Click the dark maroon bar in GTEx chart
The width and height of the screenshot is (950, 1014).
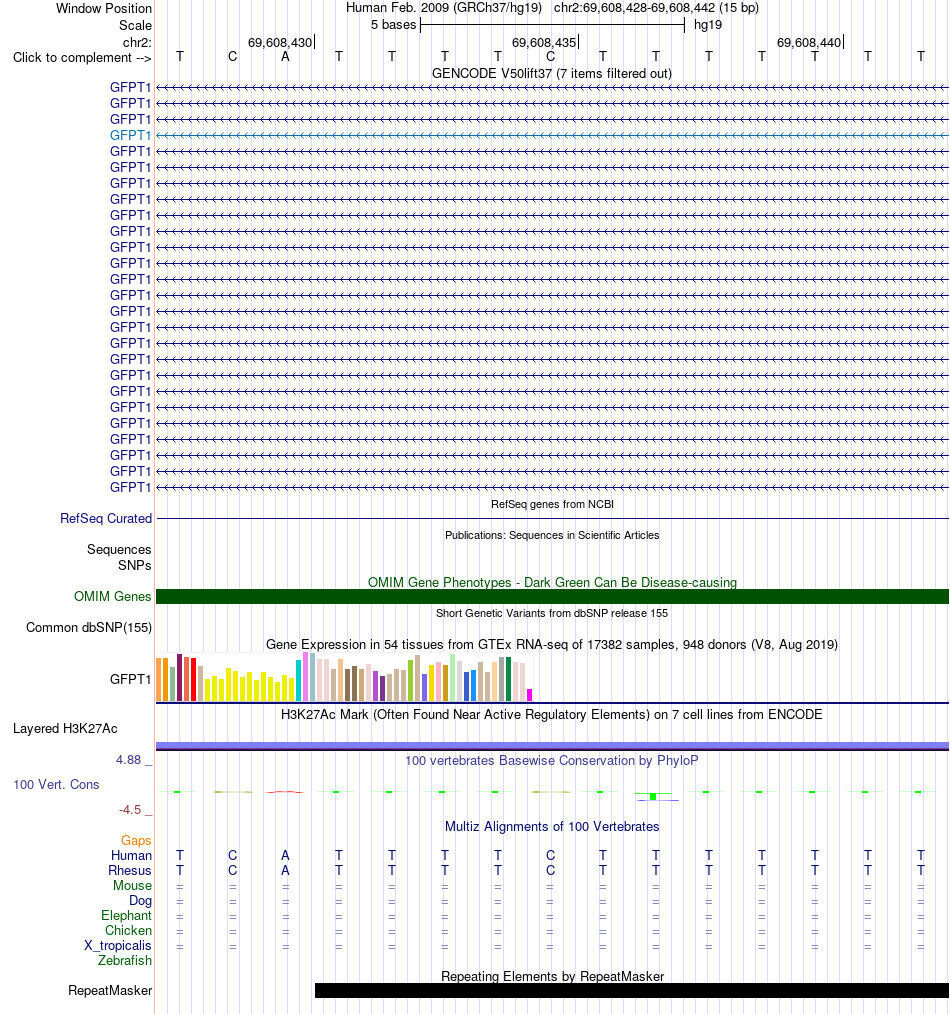(x=179, y=677)
